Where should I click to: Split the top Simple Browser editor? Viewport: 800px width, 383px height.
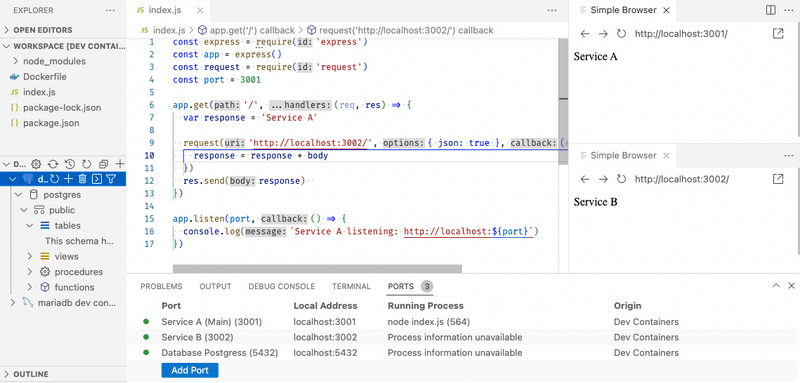pos(771,10)
